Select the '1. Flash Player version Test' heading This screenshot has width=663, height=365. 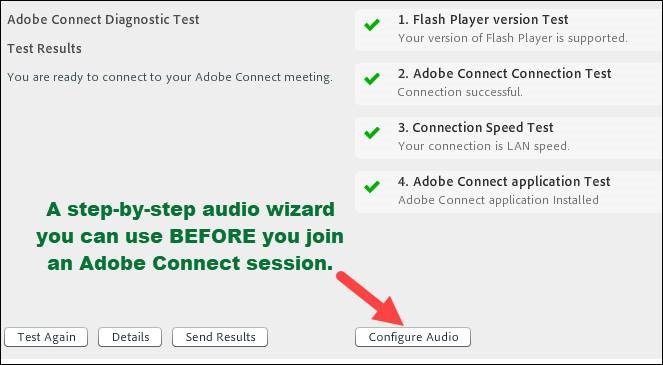483,19
